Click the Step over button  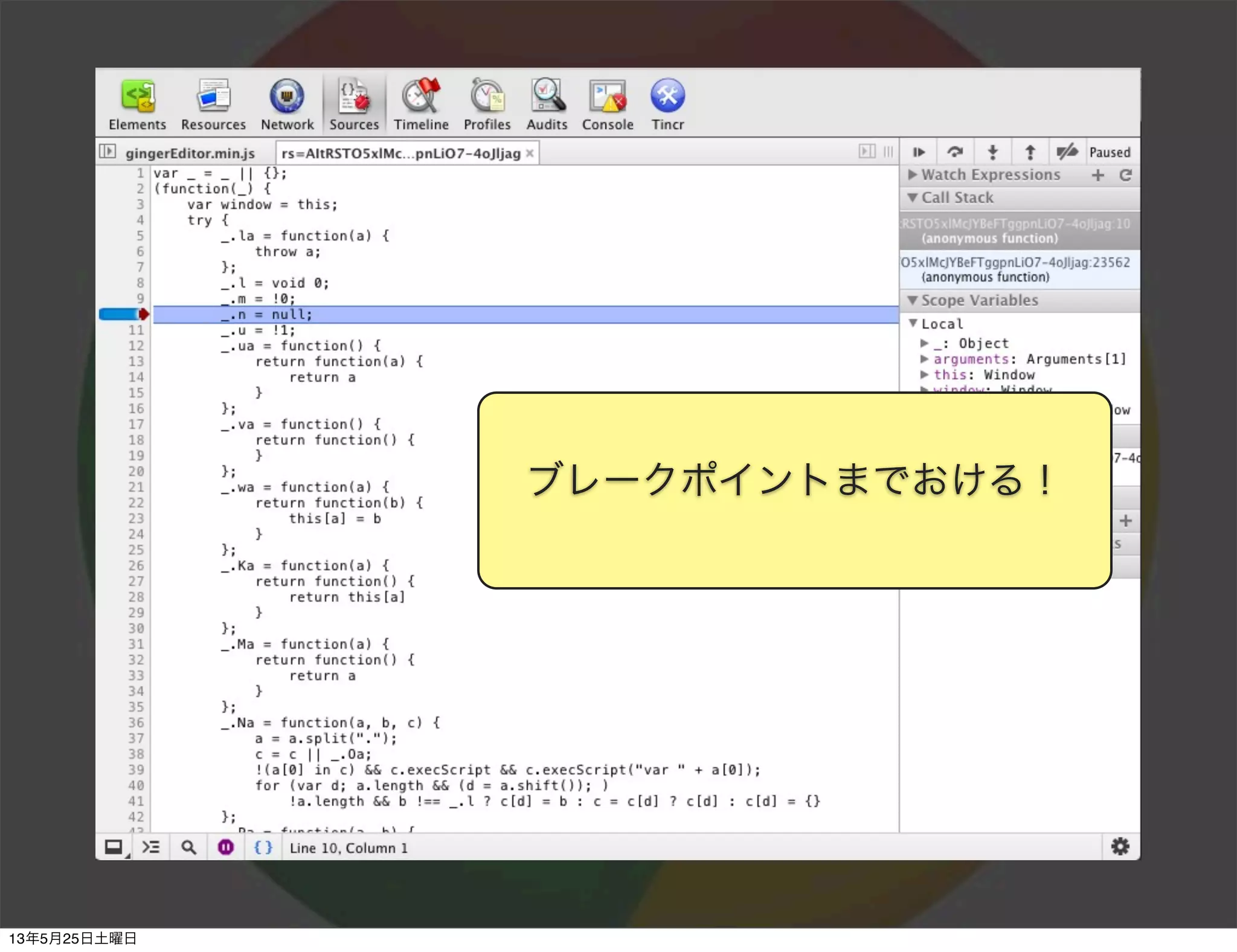955,152
